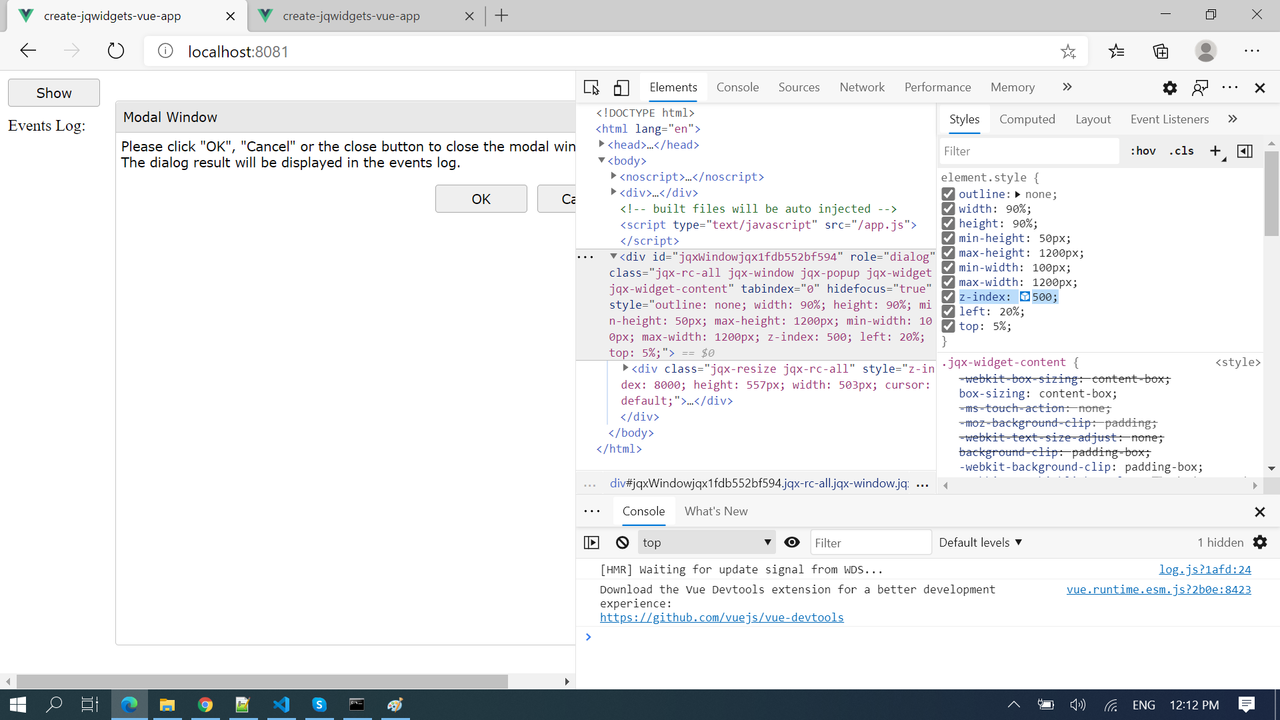Click the browser back arrow
Screen dimensions: 1280x720
tap(28, 51)
